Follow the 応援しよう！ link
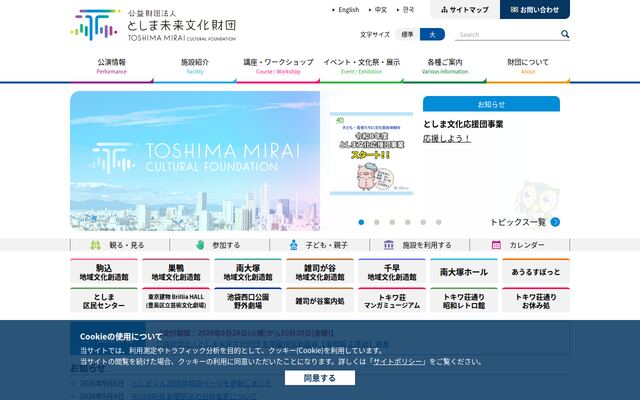Viewport: 640px width, 400px height. click(447, 139)
